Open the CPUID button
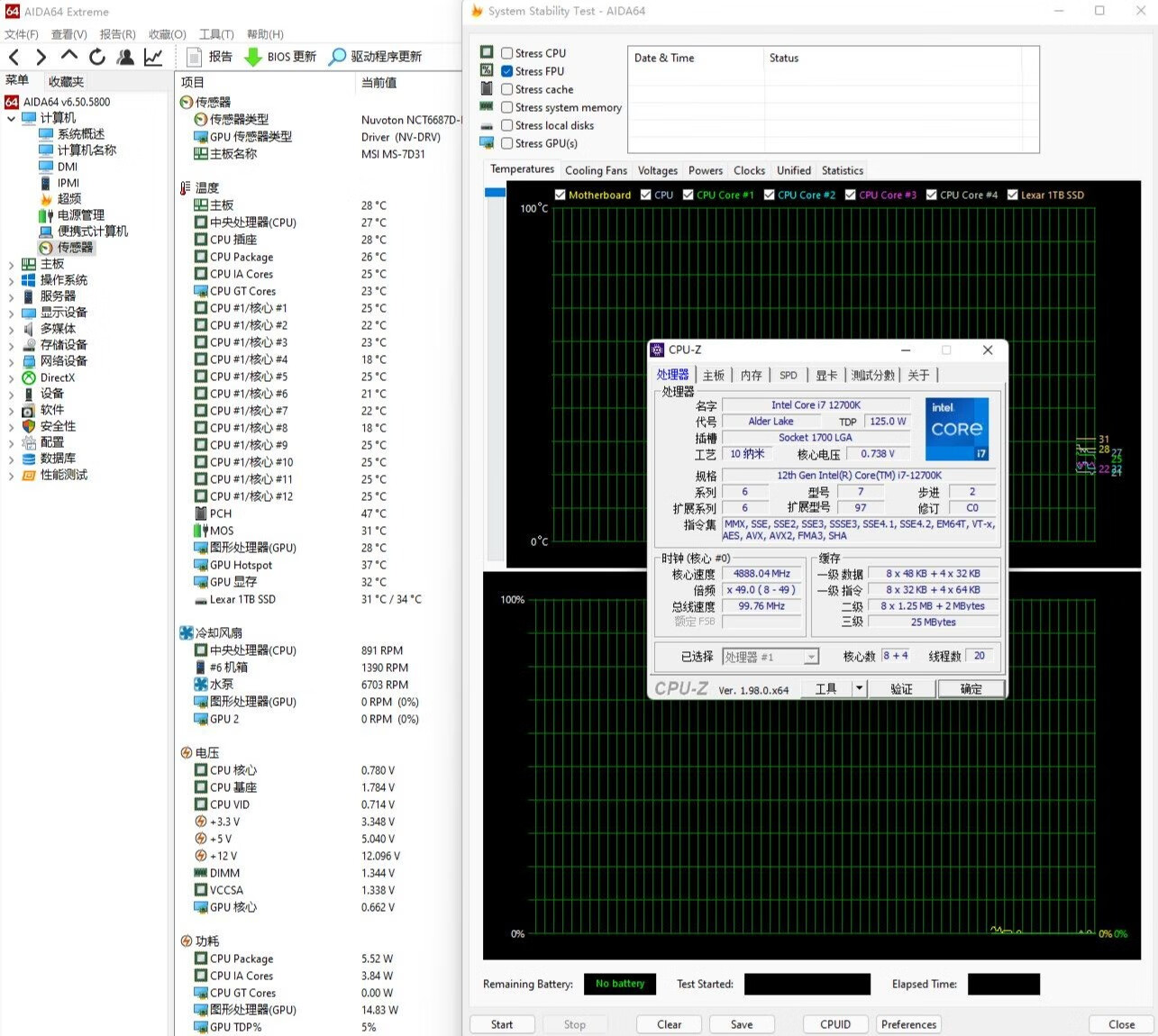Screen dimensions: 1158x1036 (835, 1024)
